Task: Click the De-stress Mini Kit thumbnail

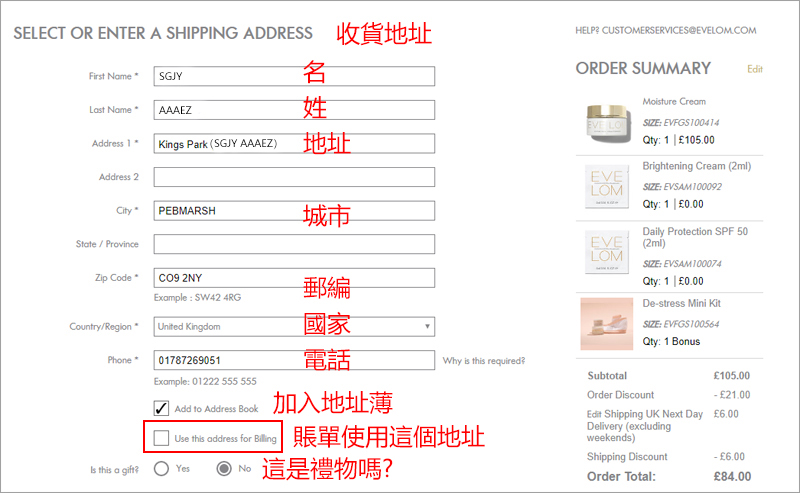Action: 607,324
